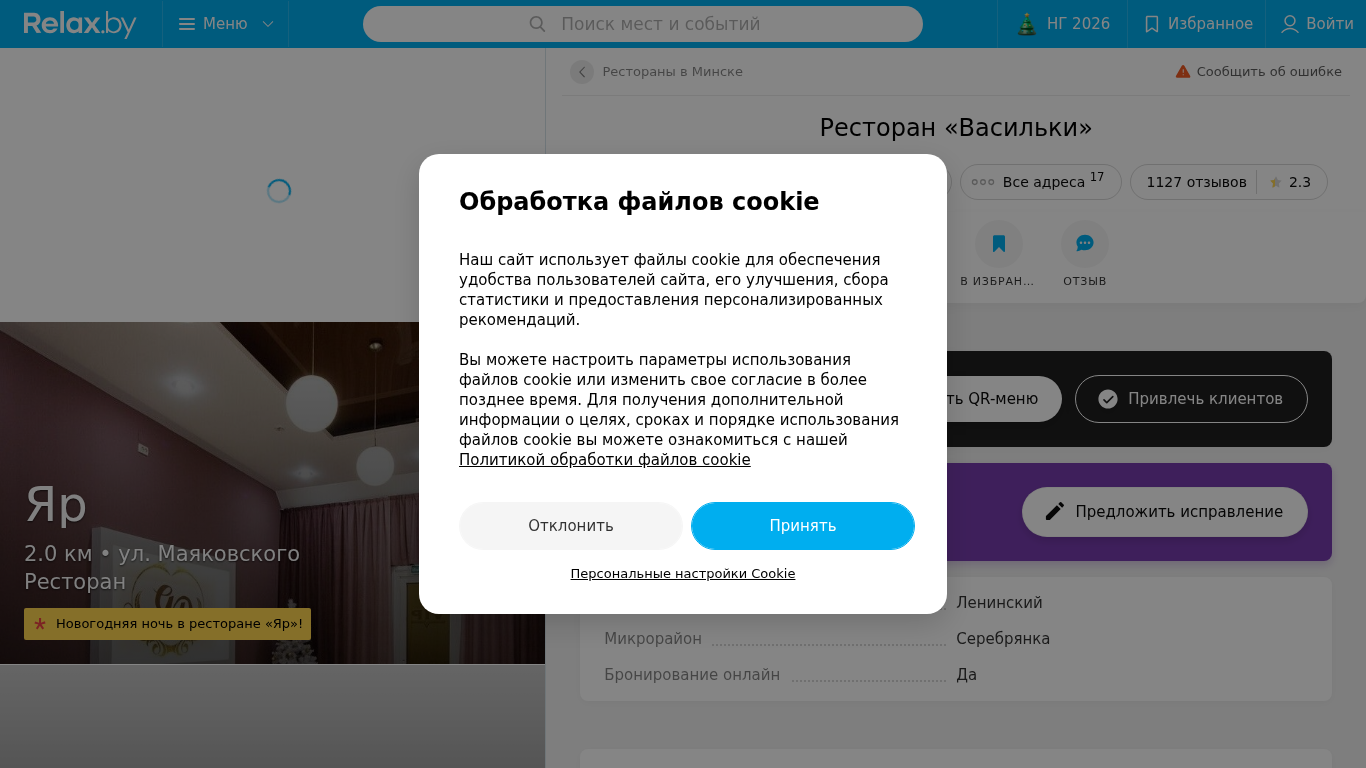Go back via Рестораны в Минске arrow
This screenshot has height=768, width=1366.
[x=582, y=72]
